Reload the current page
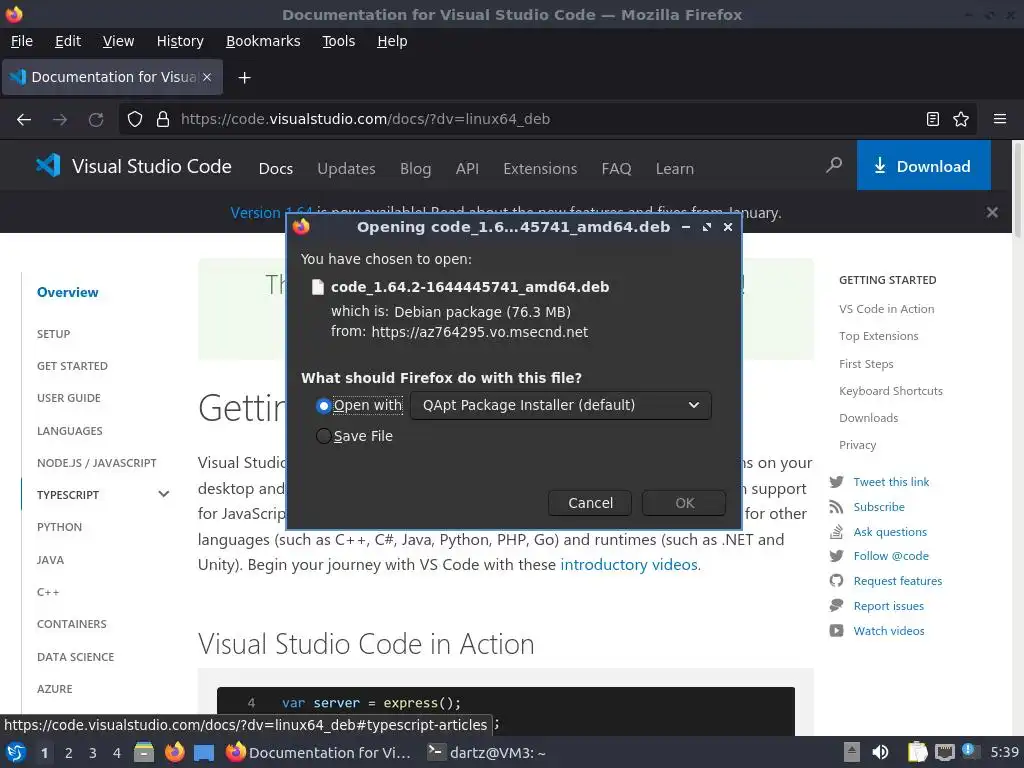This screenshot has width=1024, height=768. click(96, 120)
